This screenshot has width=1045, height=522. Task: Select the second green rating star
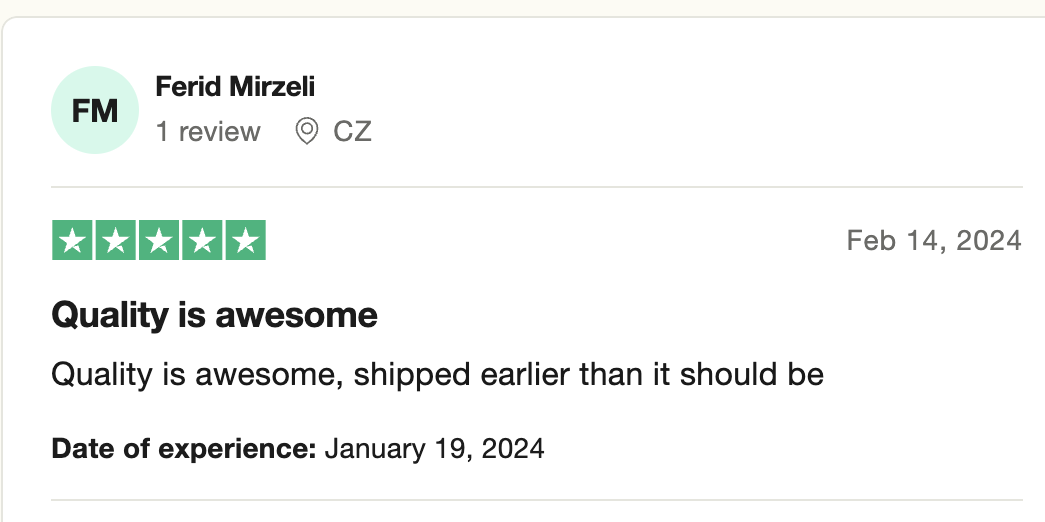coord(115,240)
